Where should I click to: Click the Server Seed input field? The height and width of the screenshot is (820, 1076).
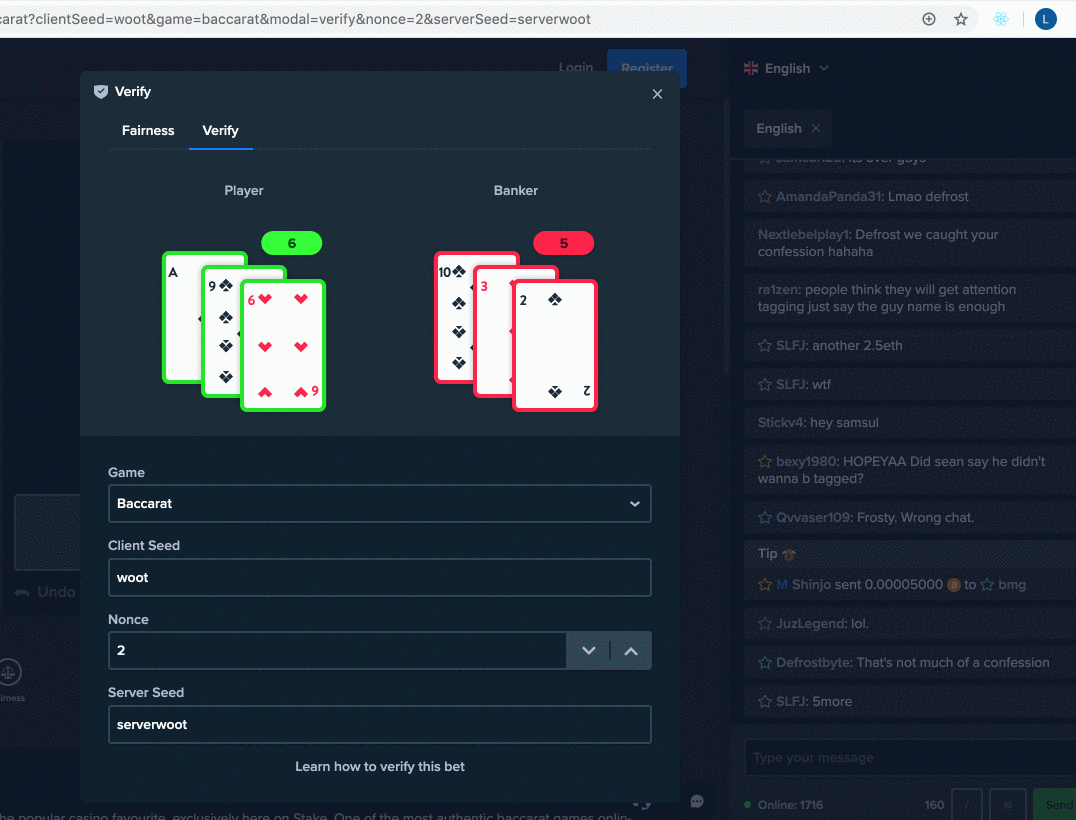click(379, 725)
